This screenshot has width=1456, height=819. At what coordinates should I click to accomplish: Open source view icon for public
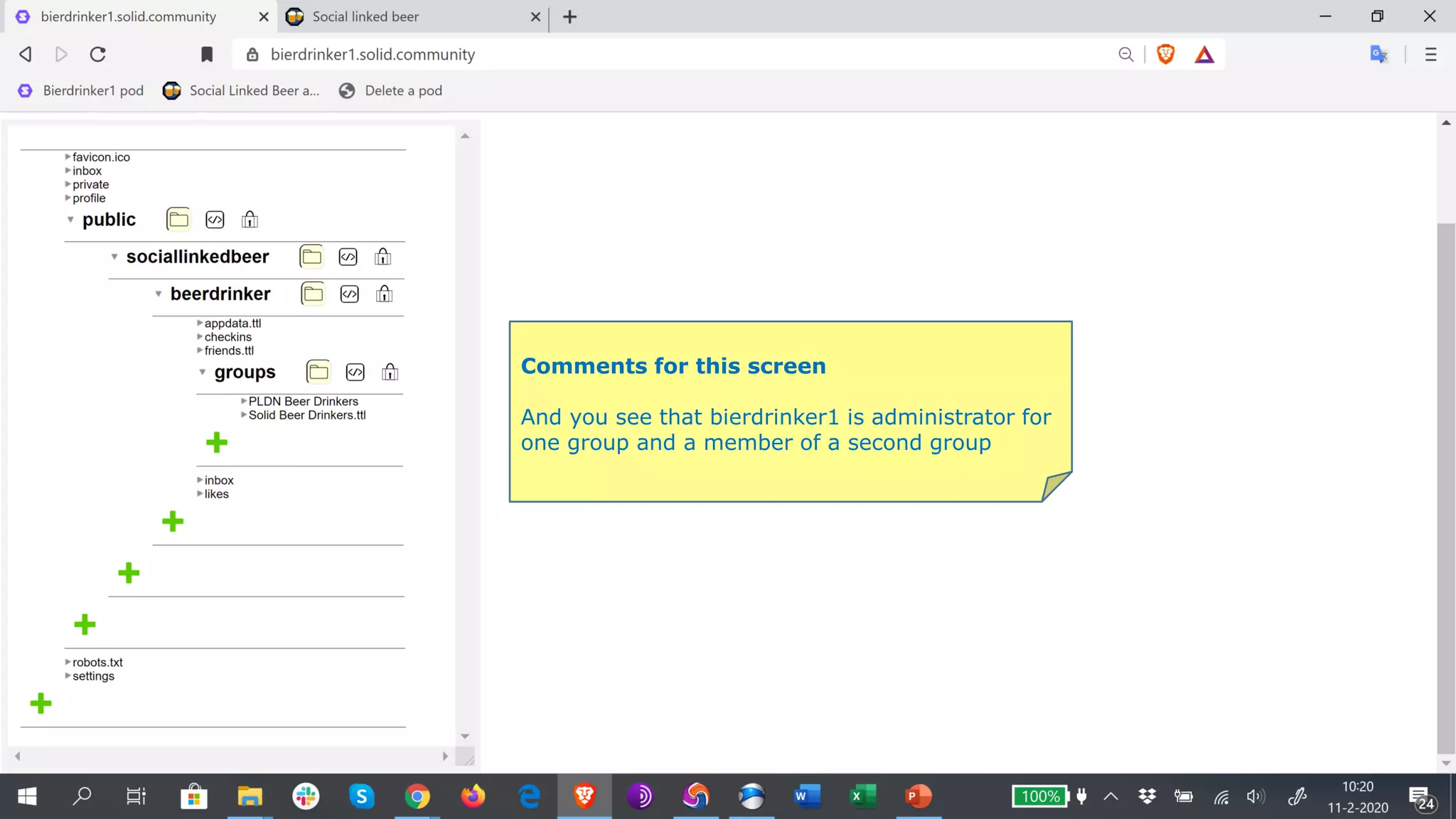(x=215, y=220)
